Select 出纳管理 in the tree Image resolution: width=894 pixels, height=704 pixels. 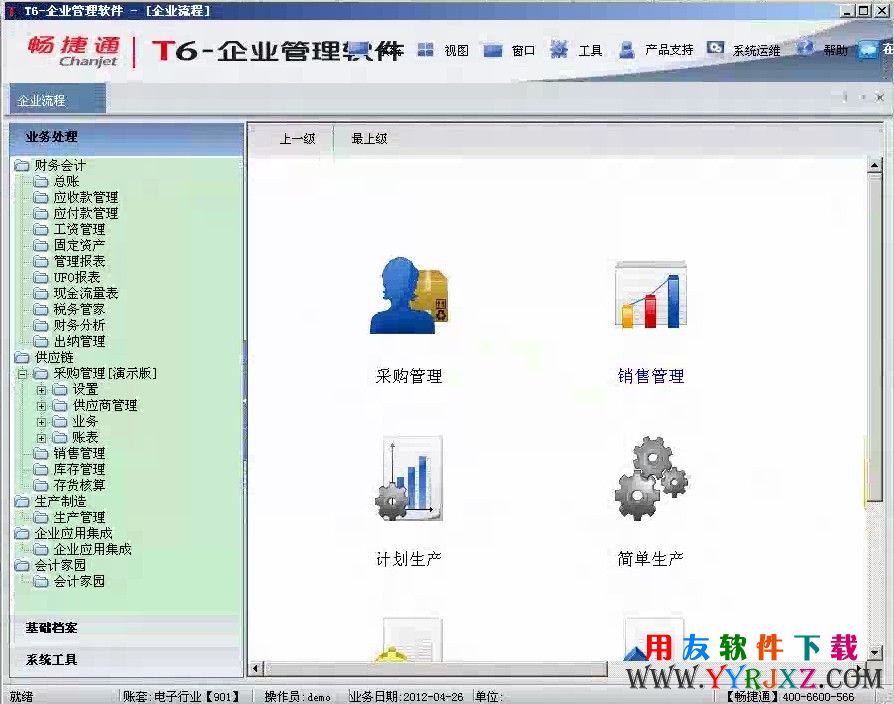point(79,341)
